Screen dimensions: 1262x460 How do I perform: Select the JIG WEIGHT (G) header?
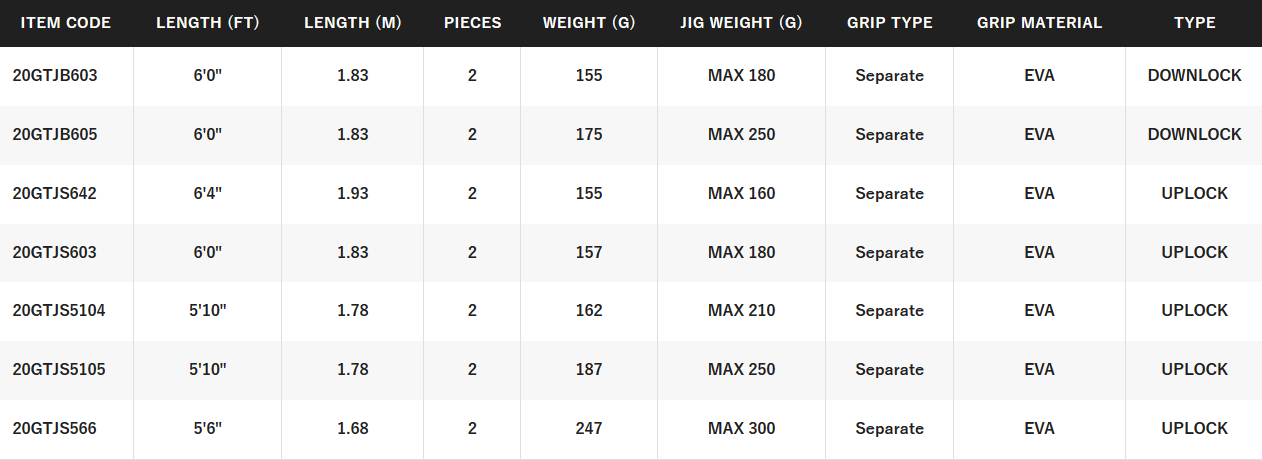click(x=741, y=23)
